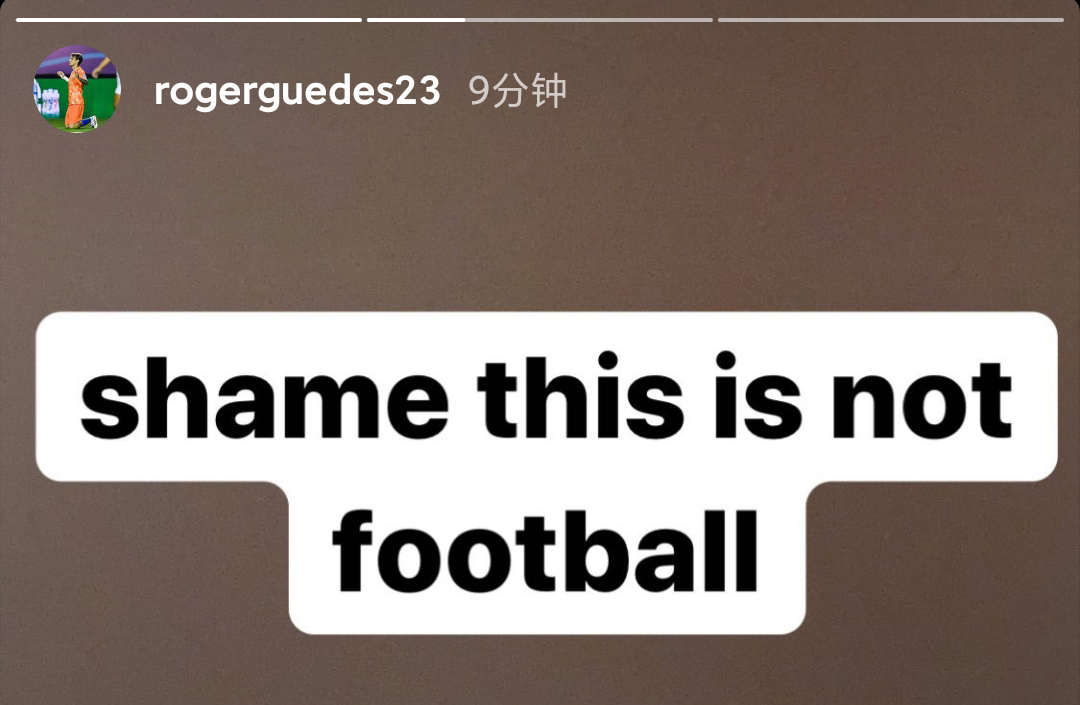
Task: Click the word "football" in the sticker
Action: [x=546, y=552]
